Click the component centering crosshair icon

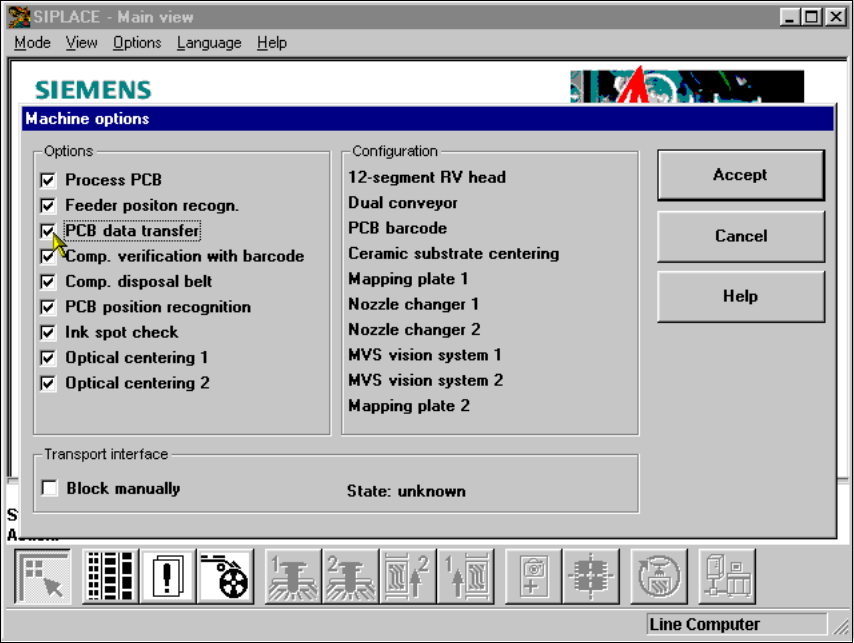tap(591, 577)
